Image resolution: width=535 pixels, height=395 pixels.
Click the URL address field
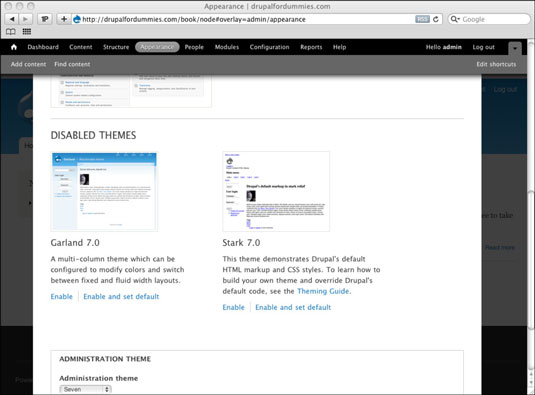(247, 19)
